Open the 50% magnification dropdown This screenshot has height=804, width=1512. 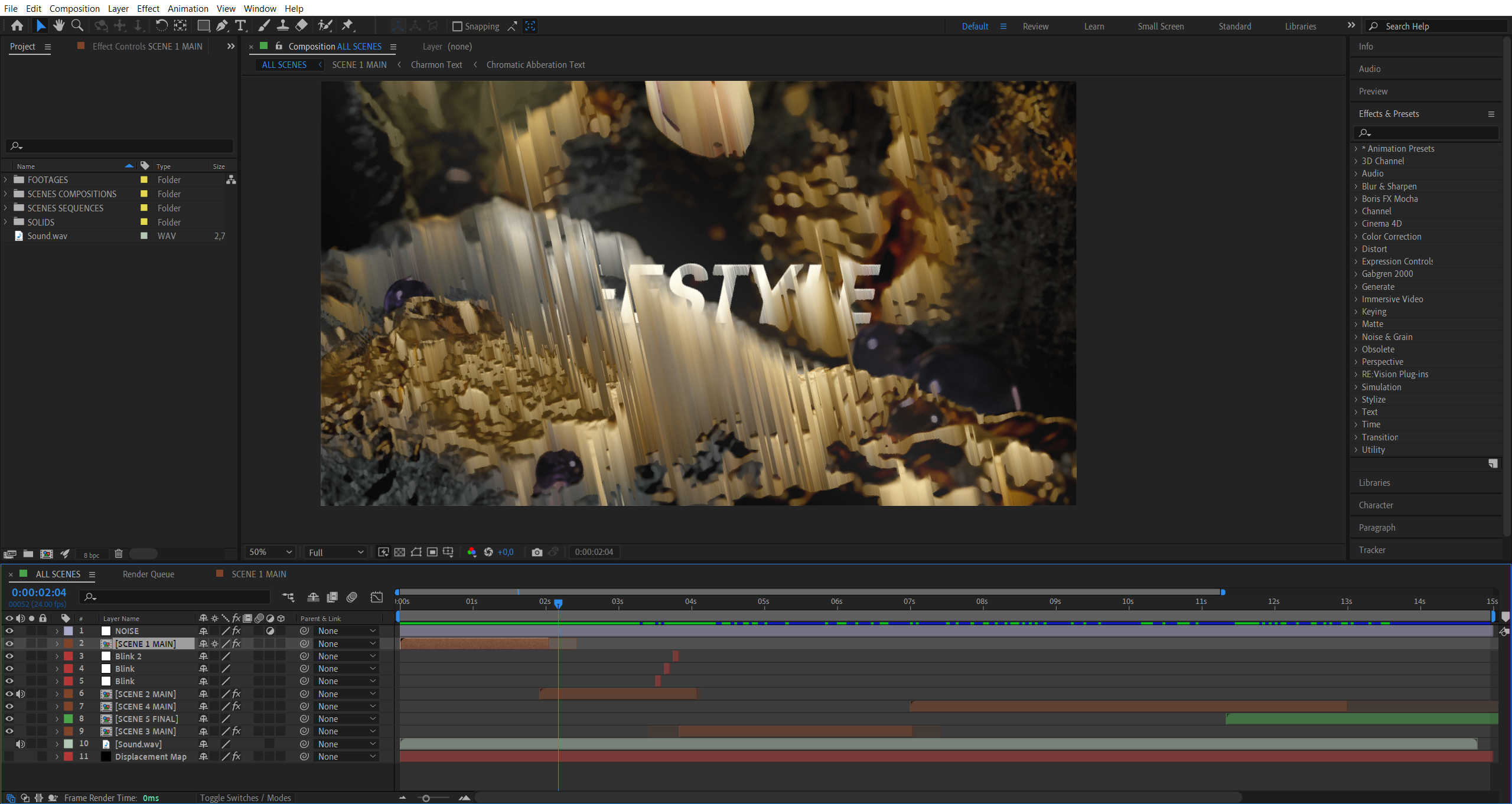pyautogui.click(x=271, y=552)
